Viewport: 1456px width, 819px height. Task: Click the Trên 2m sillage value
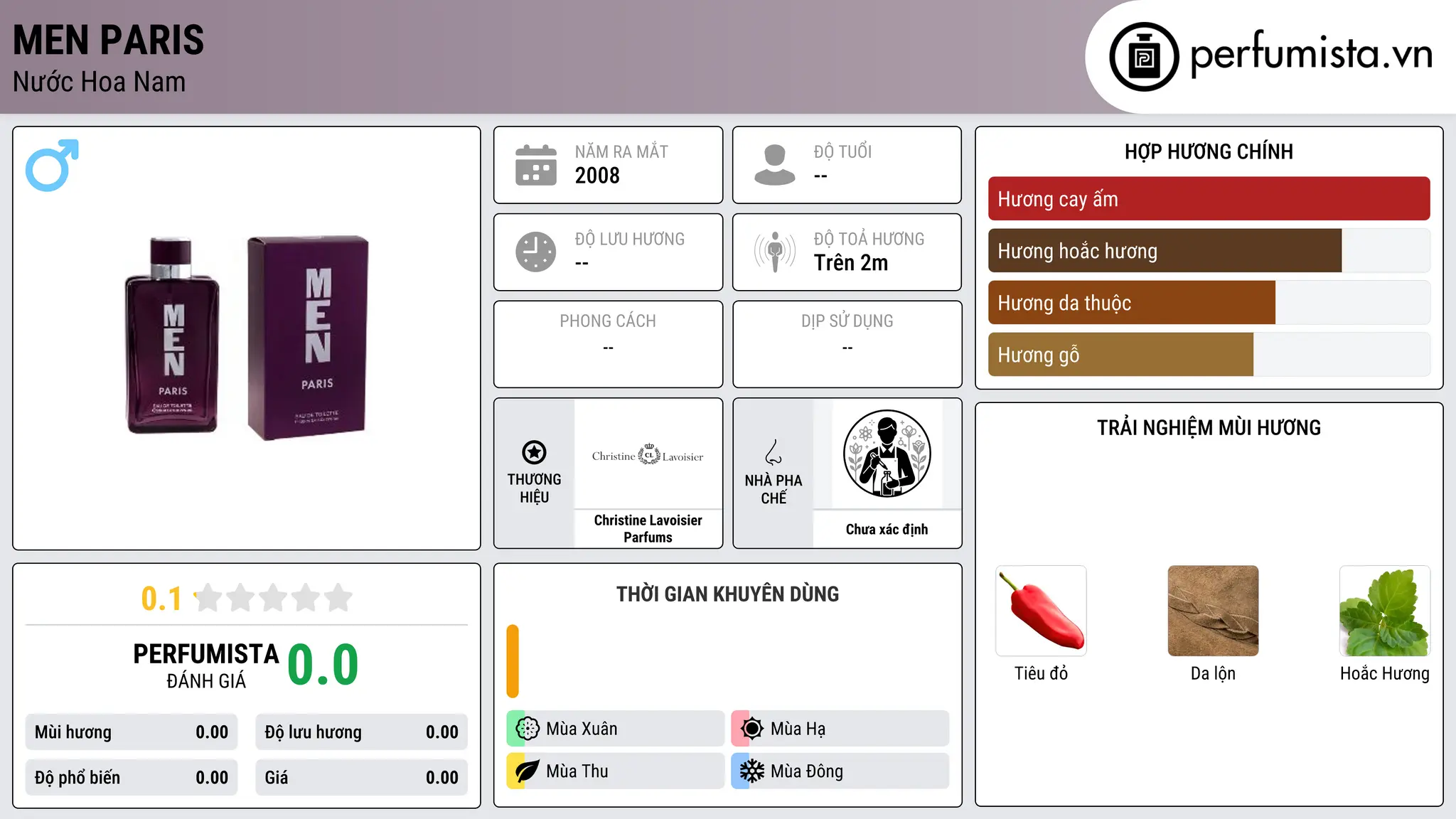tap(851, 263)
